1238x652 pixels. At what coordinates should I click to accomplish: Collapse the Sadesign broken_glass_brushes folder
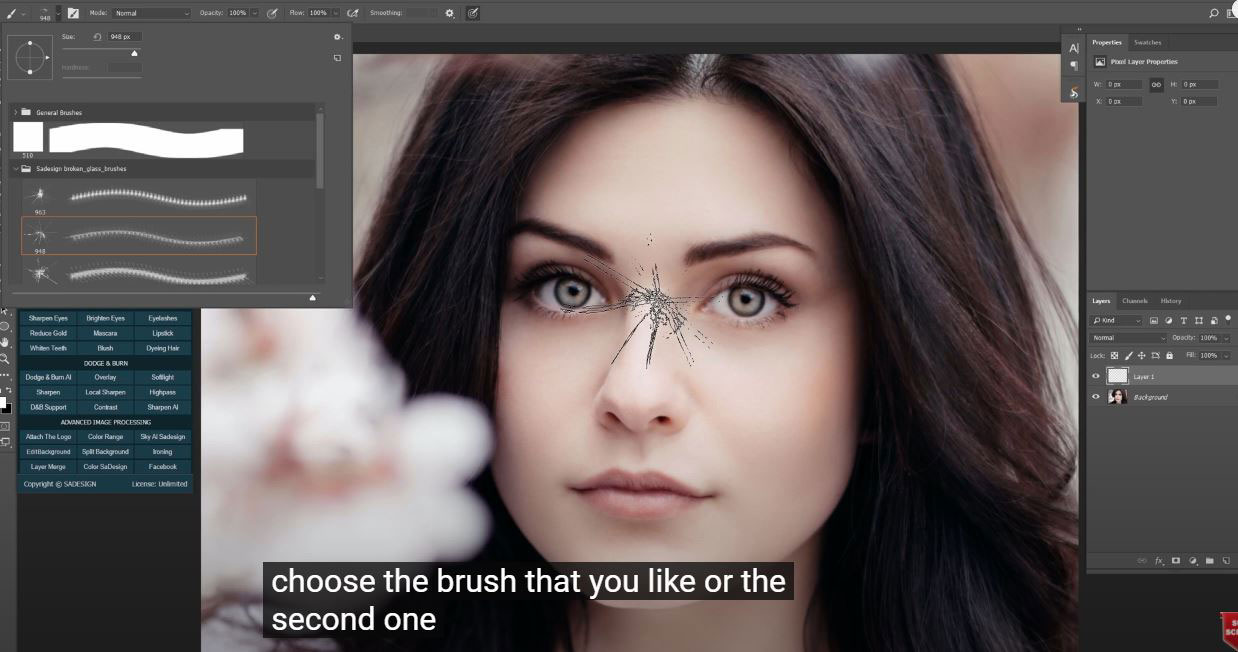point(15,169)
